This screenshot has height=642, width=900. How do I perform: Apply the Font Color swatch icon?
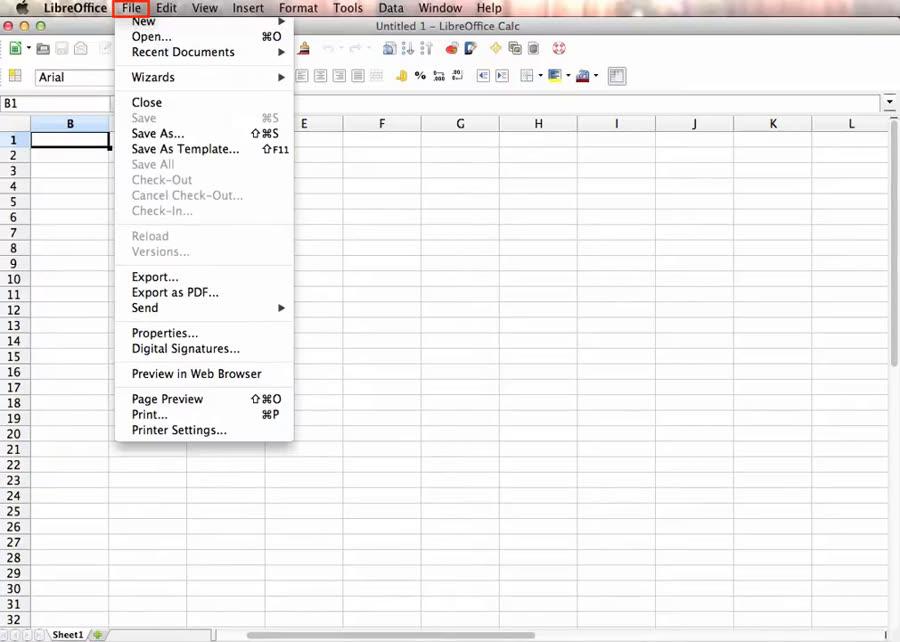tap(583, 76)
